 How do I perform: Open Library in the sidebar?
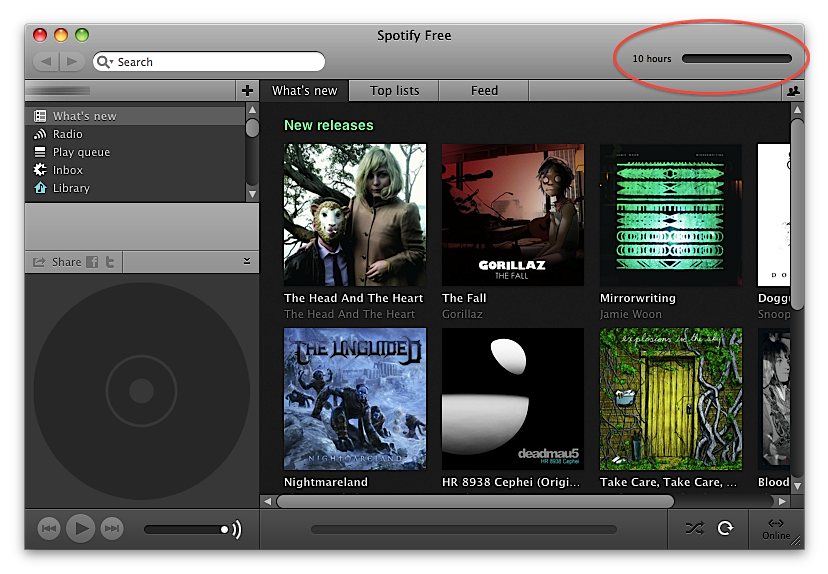click(135, 188)
